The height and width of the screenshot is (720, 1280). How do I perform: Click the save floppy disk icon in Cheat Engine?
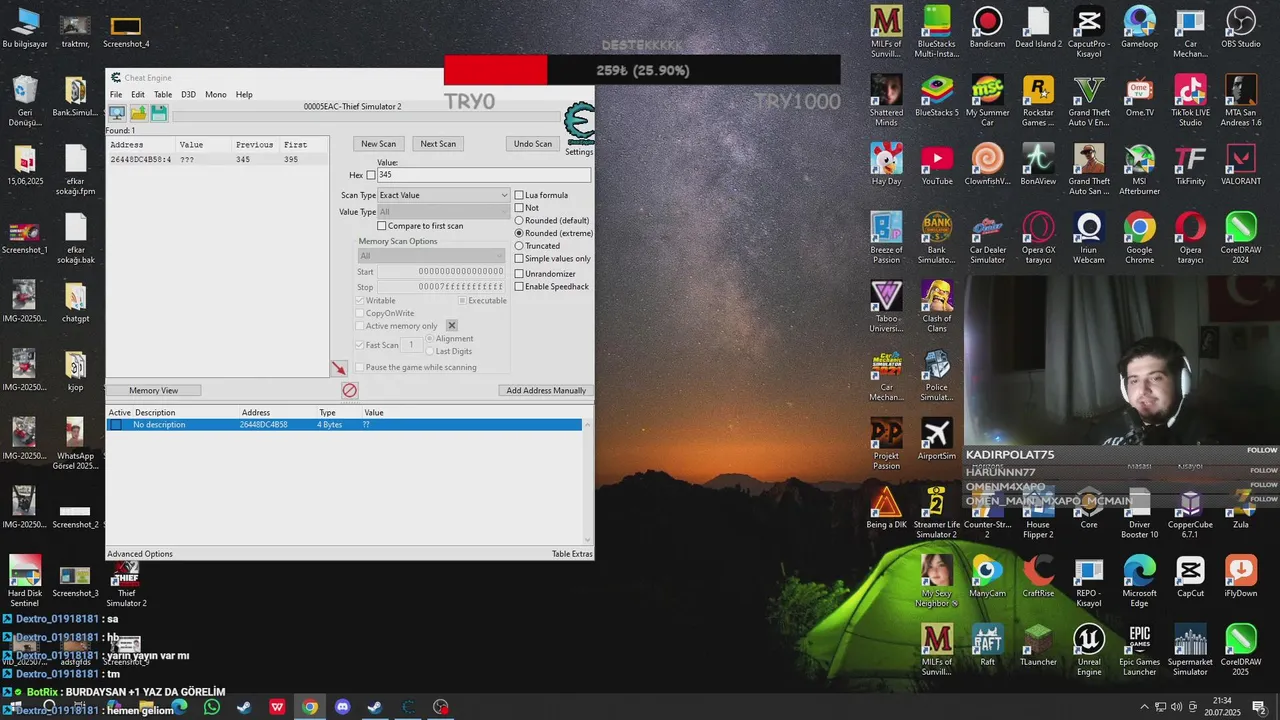[x=158, y=113]
